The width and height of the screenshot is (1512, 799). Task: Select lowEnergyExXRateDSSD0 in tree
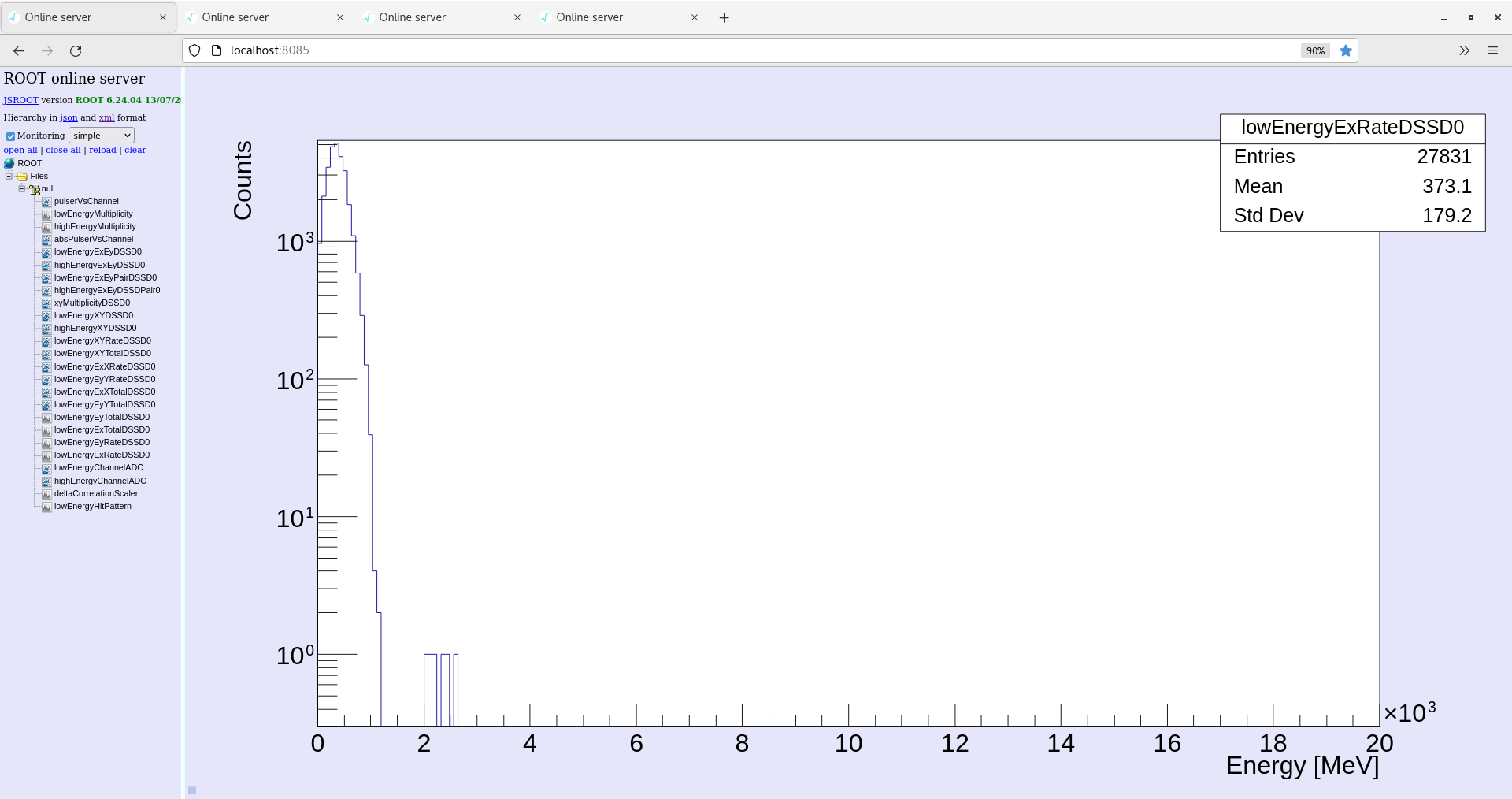[105, 366]
